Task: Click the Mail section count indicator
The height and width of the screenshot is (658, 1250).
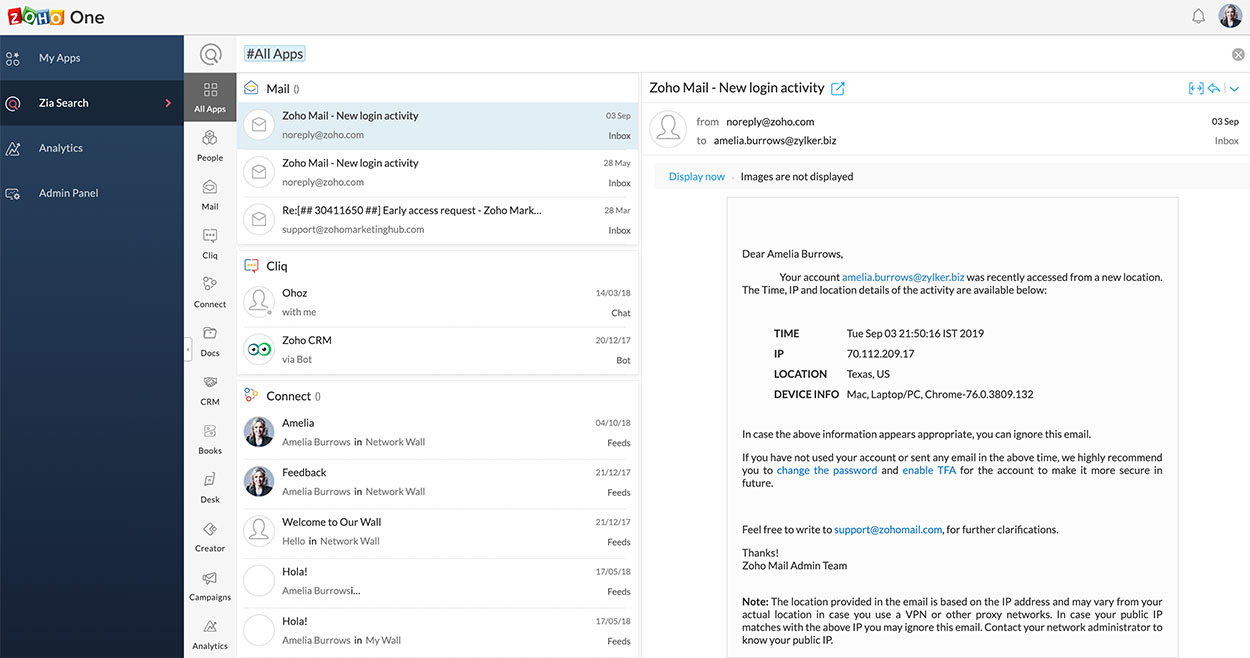Action: pos(296,89)
